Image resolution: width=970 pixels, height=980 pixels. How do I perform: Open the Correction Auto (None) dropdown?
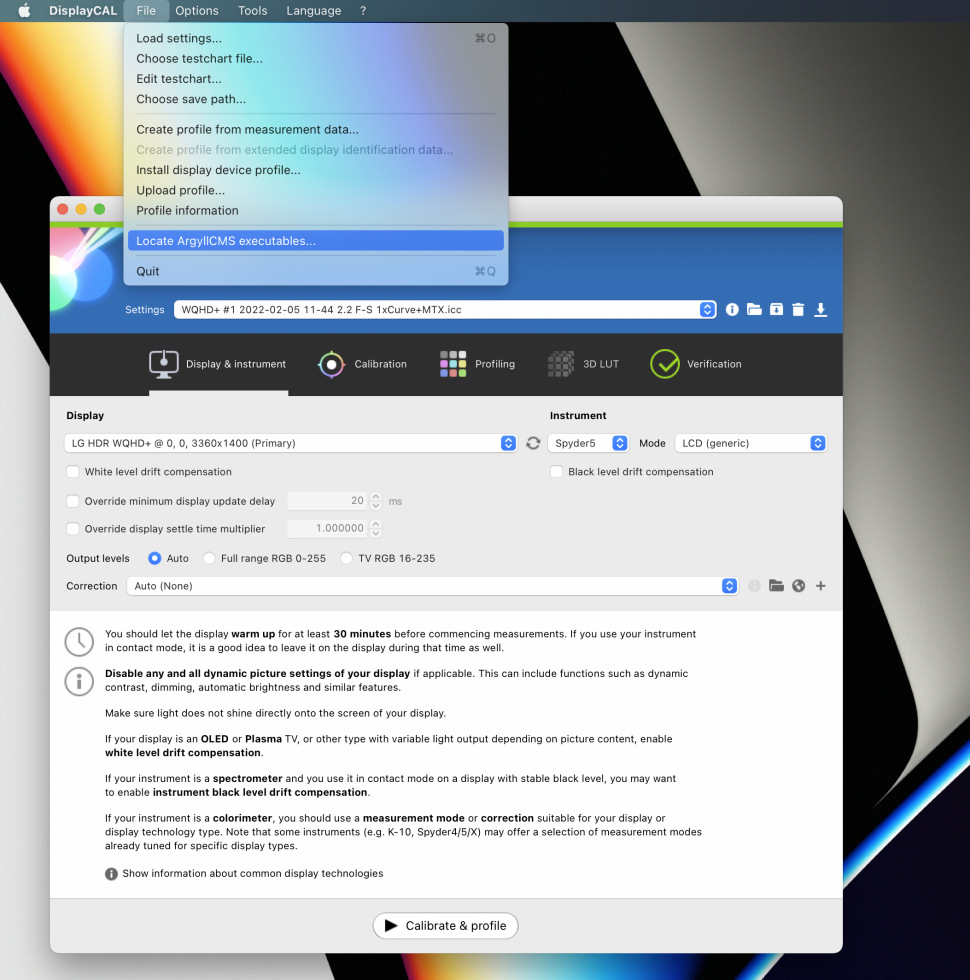point(432,586)
